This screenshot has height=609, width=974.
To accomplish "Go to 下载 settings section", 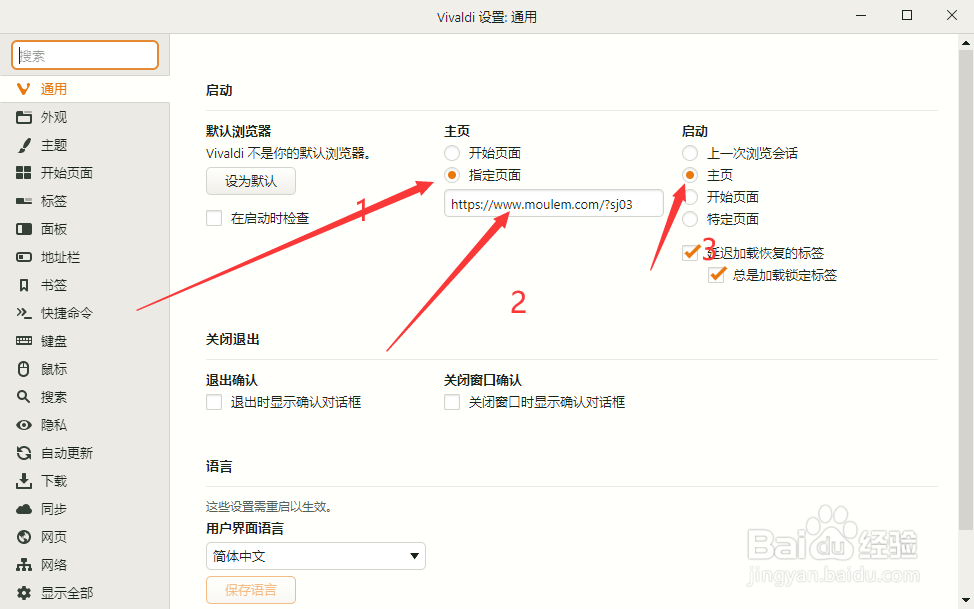I will click(84, 481).
